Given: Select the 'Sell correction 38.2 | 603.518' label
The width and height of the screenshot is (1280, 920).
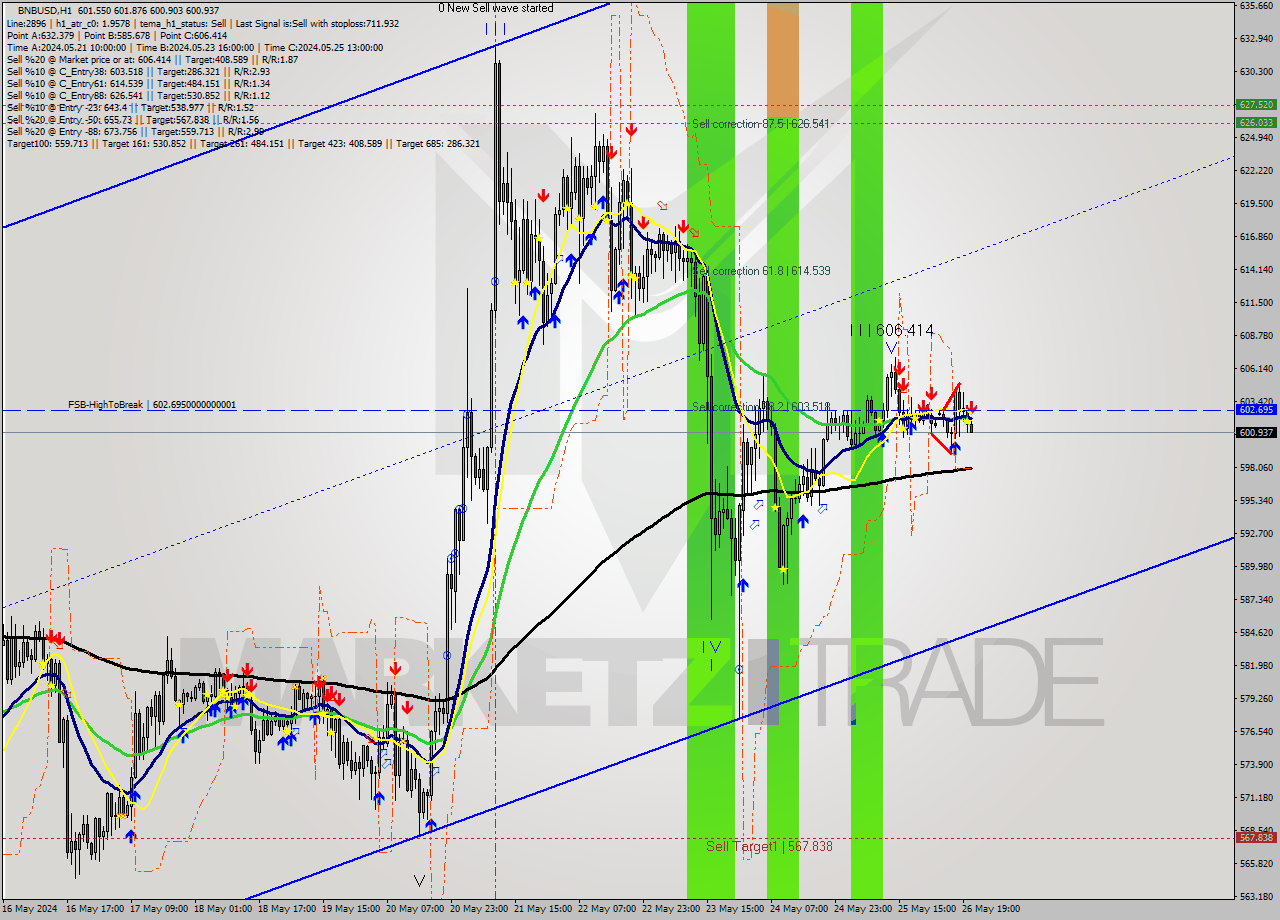Looking at the screenshot, I should point(761,407).
